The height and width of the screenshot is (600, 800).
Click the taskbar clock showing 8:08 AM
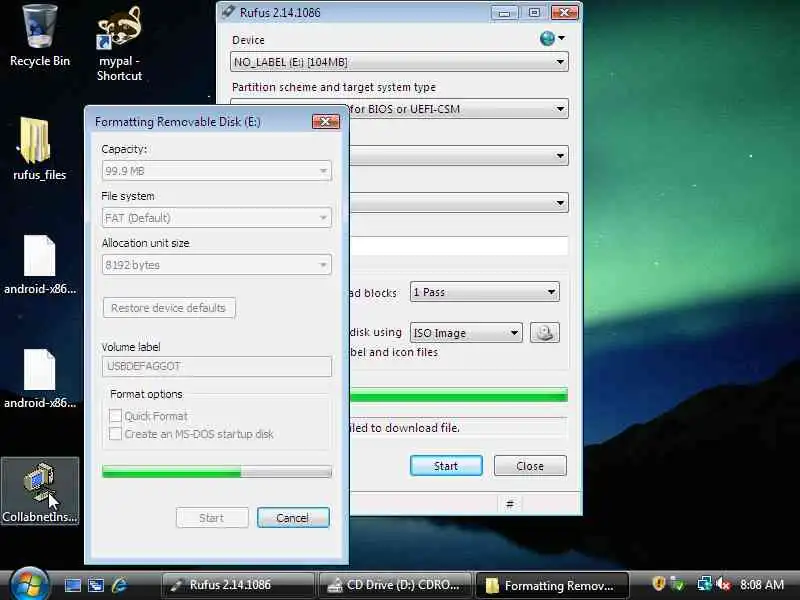pos(762,584)
